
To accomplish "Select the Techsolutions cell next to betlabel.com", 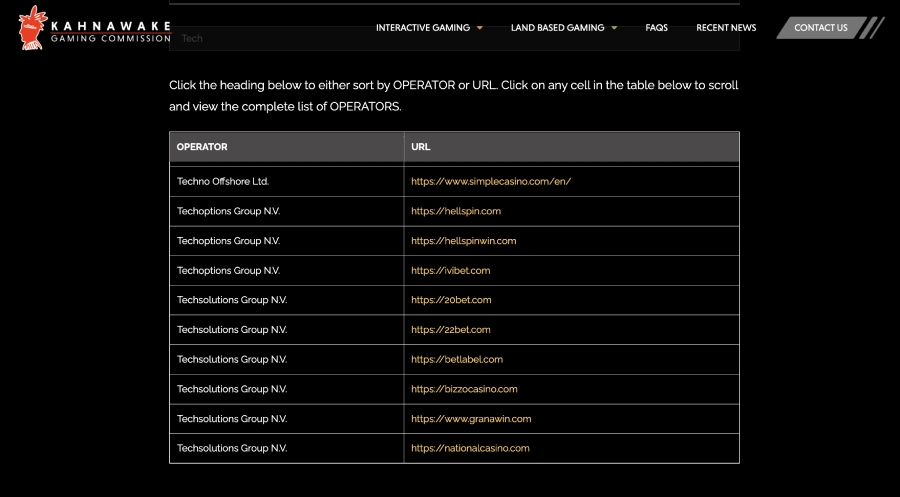I will (x=287, y=359).
